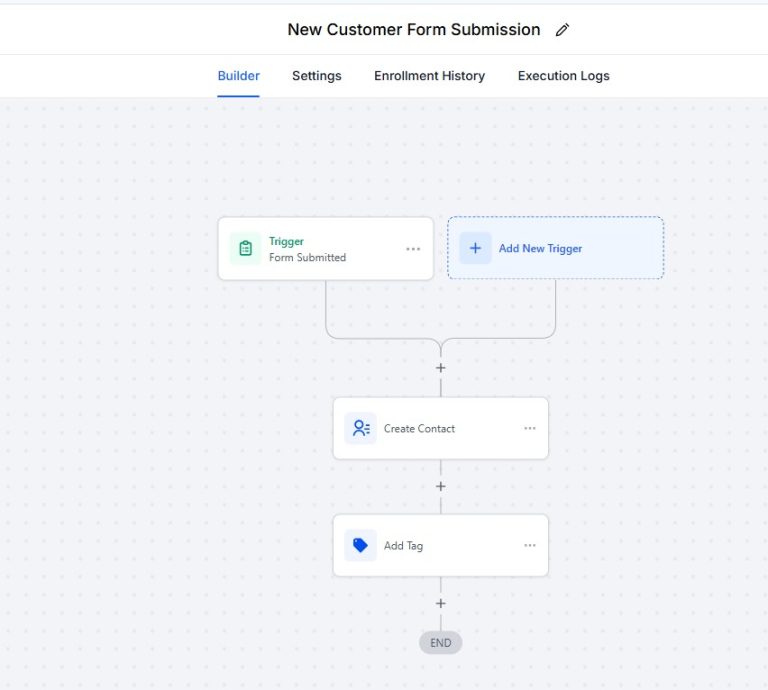This screenshot has width=768, height=690.
Task: Click the blue tag icon on Add Tag
Action: click(360, 546)
